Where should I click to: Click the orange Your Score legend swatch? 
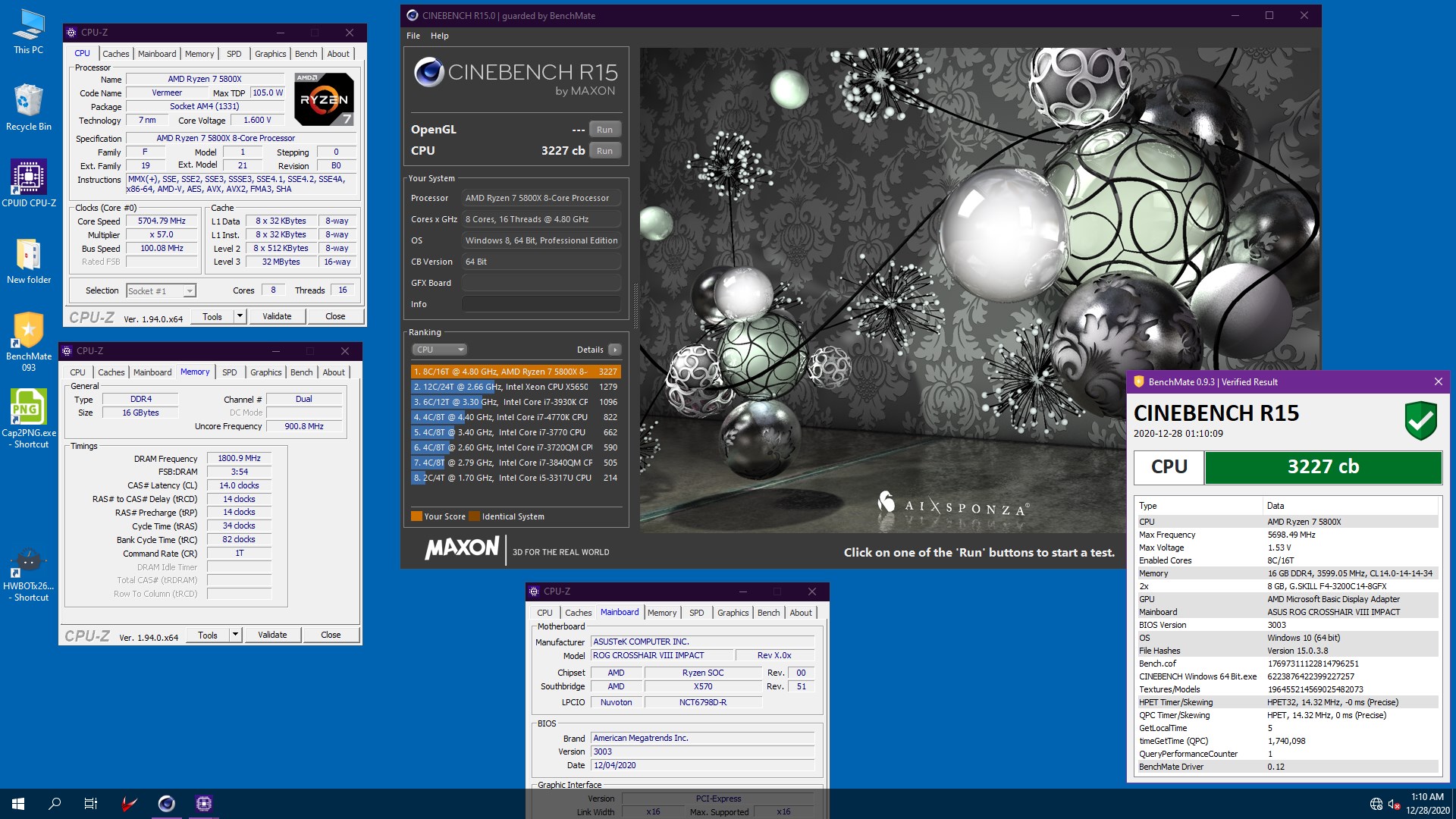pyautogui.click(x=416, y=516)
